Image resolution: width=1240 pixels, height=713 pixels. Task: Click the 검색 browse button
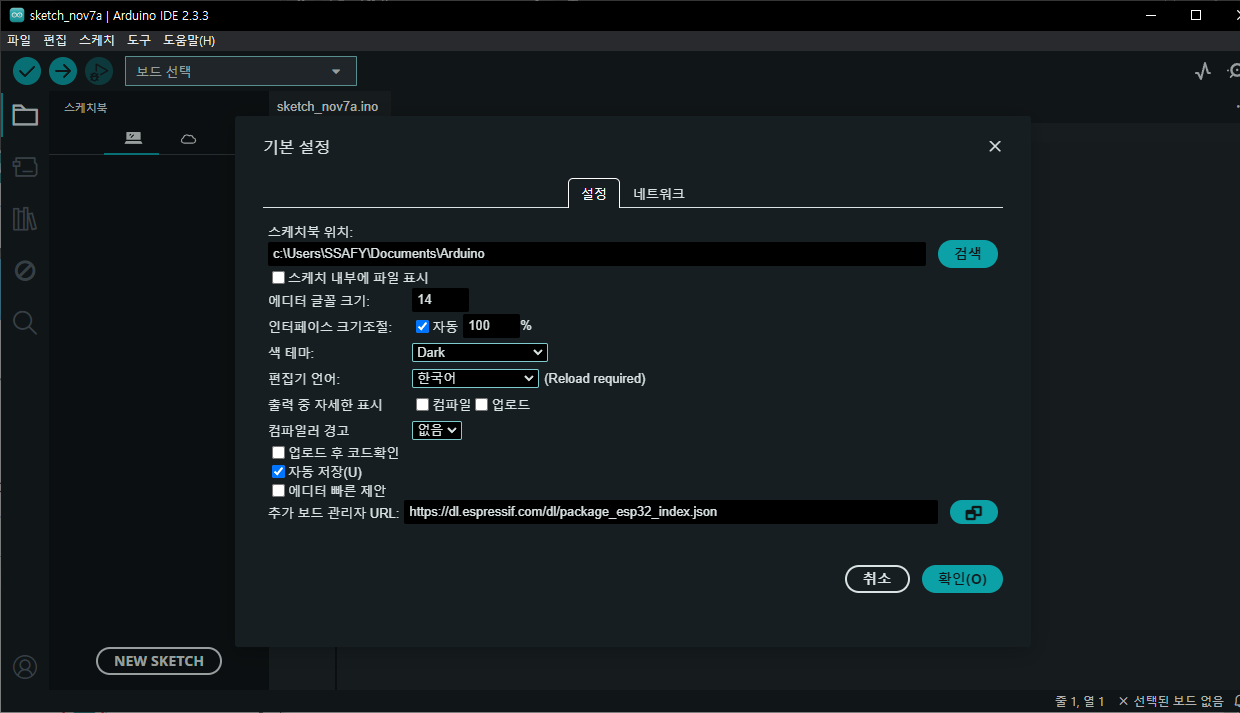pos(968,254)
